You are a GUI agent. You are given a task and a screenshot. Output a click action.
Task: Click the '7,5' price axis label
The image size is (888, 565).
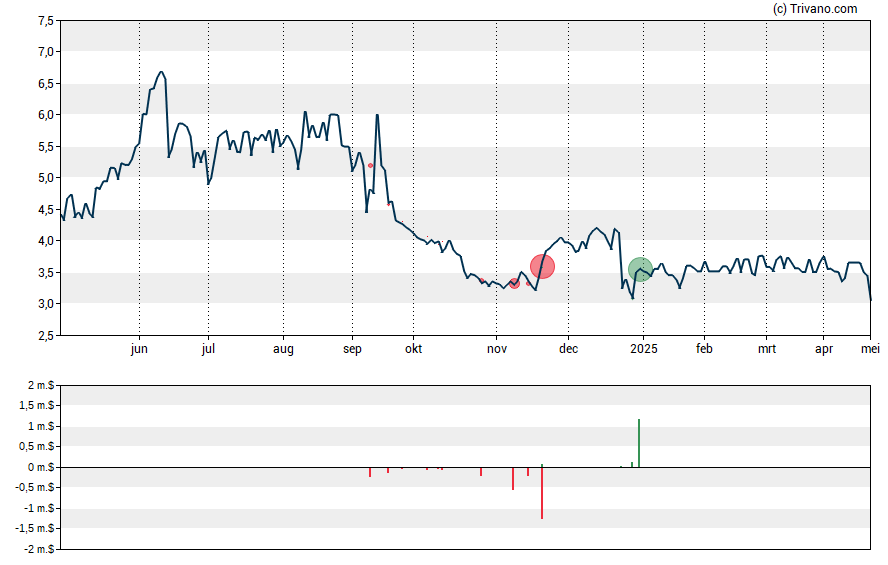46,21
